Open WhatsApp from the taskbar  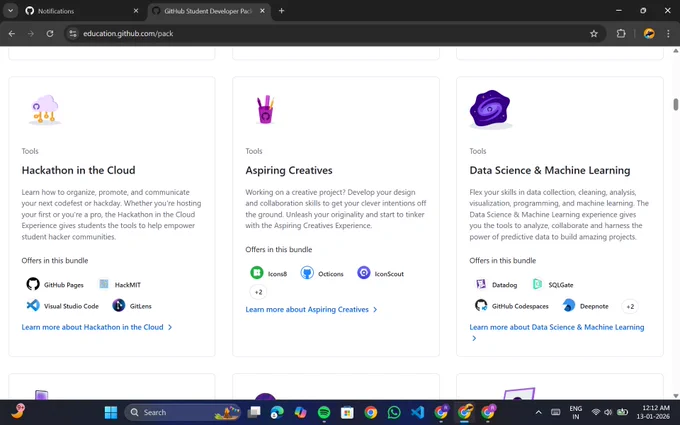tap(394, 412)
